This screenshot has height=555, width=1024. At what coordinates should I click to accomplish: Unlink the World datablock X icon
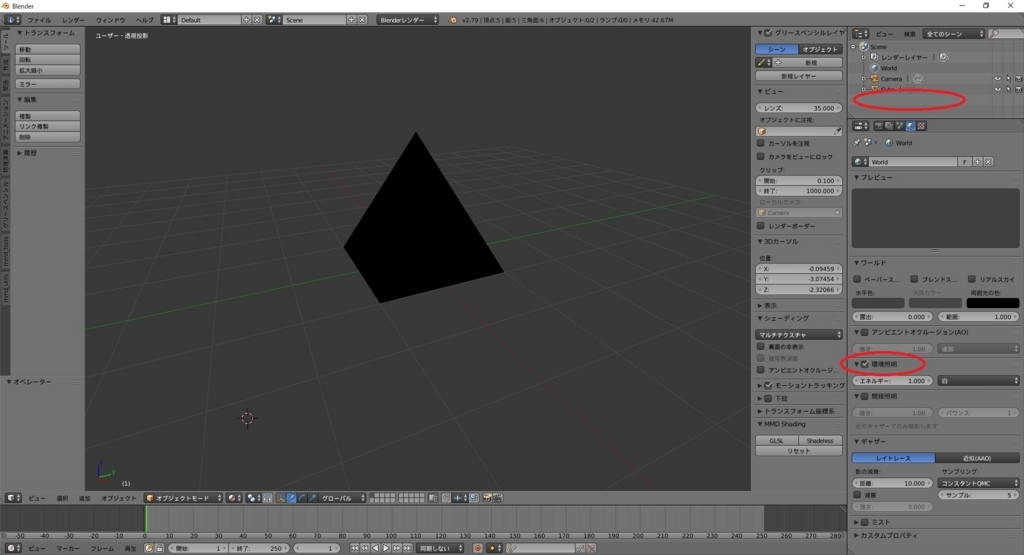(988, 162)
